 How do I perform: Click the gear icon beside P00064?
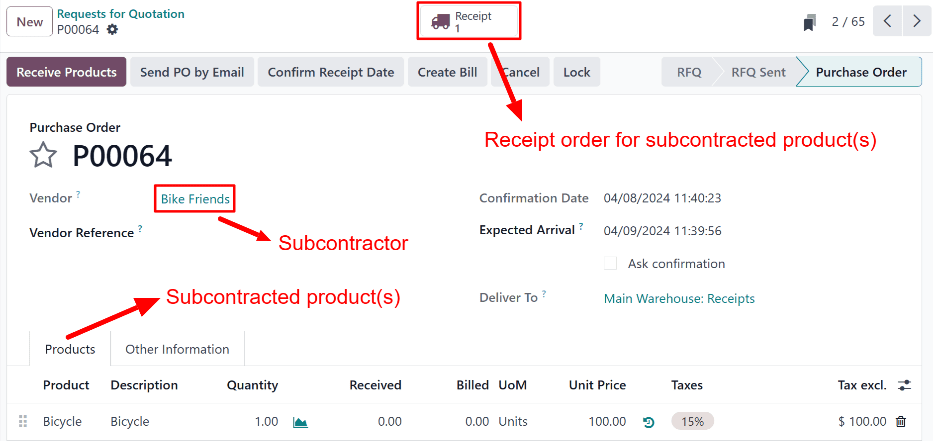click(112, 30)
